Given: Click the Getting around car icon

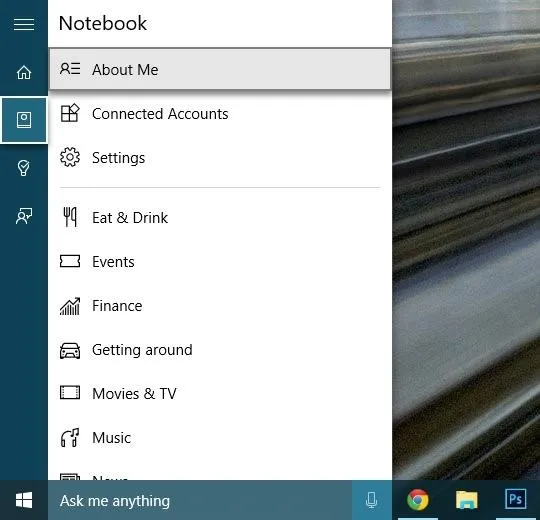Looking at the screenshot, I should click(x=70, y=351).
